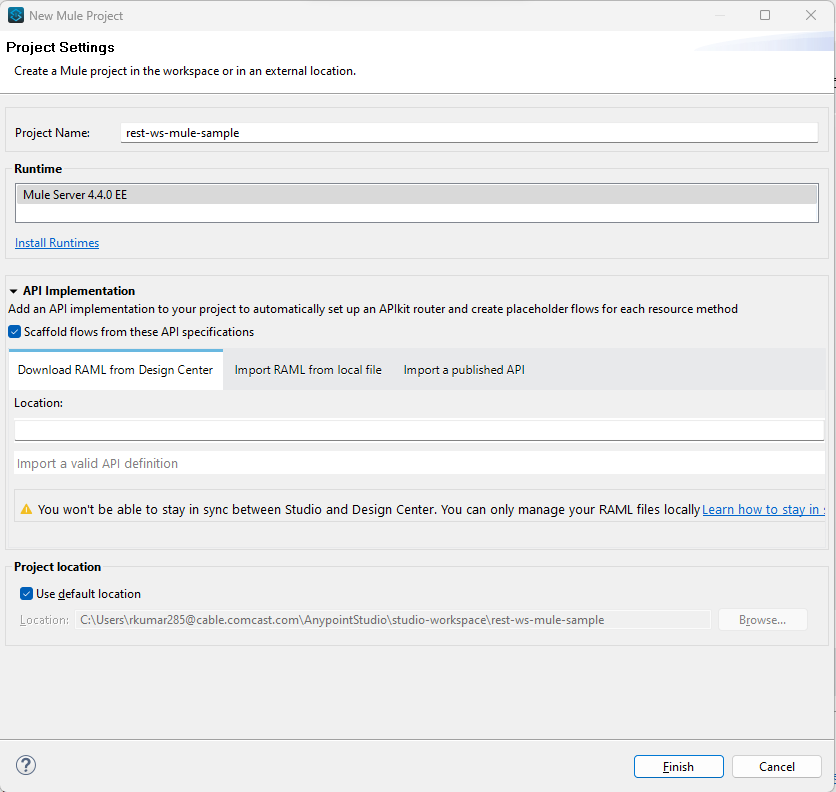Open the Import a published API tab
This screenshot has width=836, height=792.
point(463,369)
